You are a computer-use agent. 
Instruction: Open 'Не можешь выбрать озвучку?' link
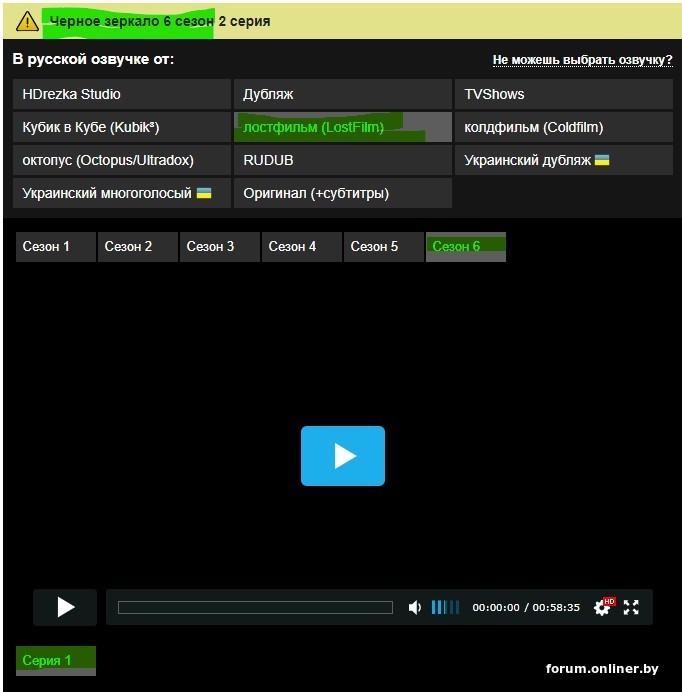click(582, 60)
